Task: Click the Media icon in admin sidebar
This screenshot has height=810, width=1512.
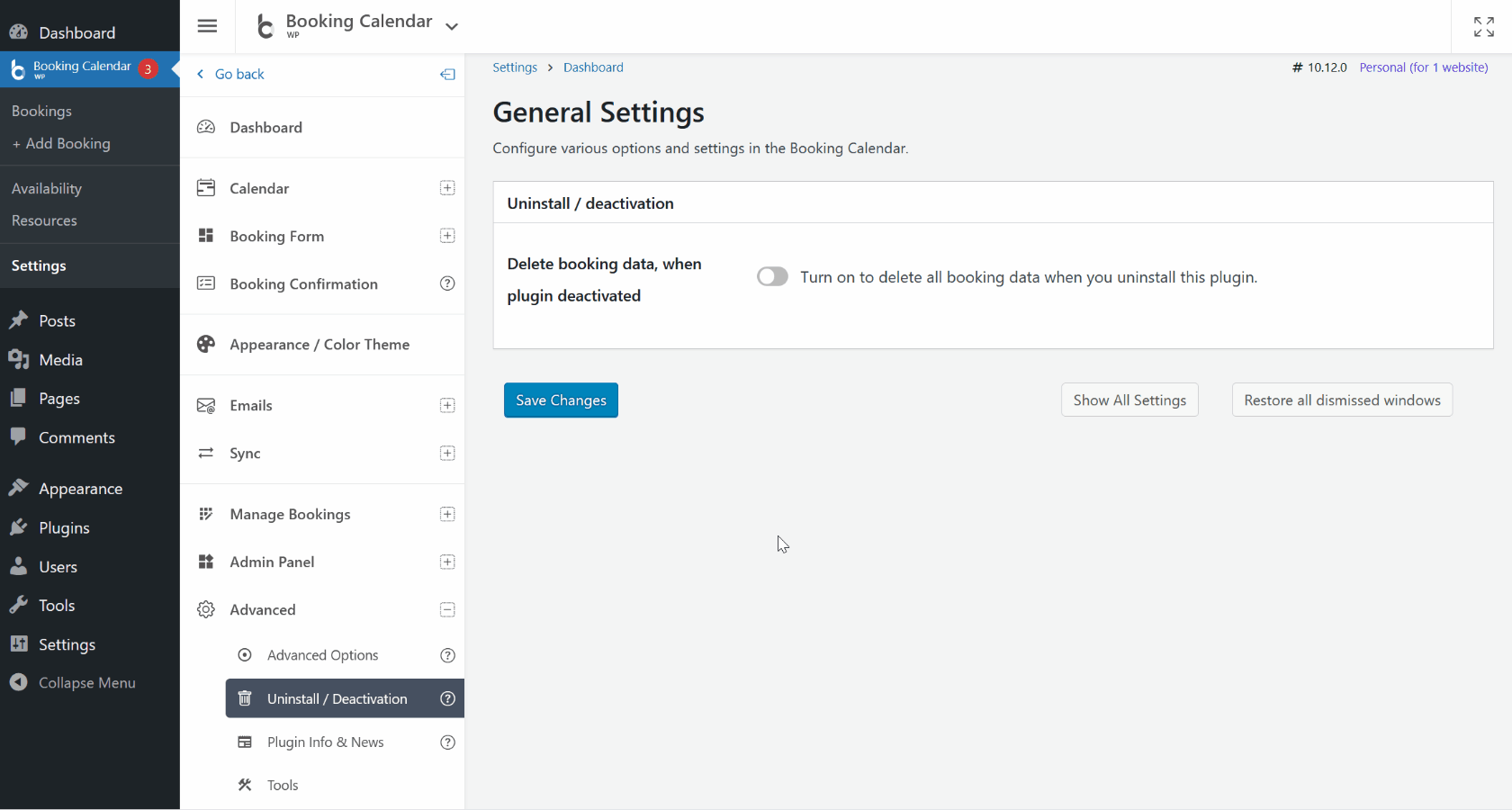Action: pyautogui.click(x=19, y=359)
